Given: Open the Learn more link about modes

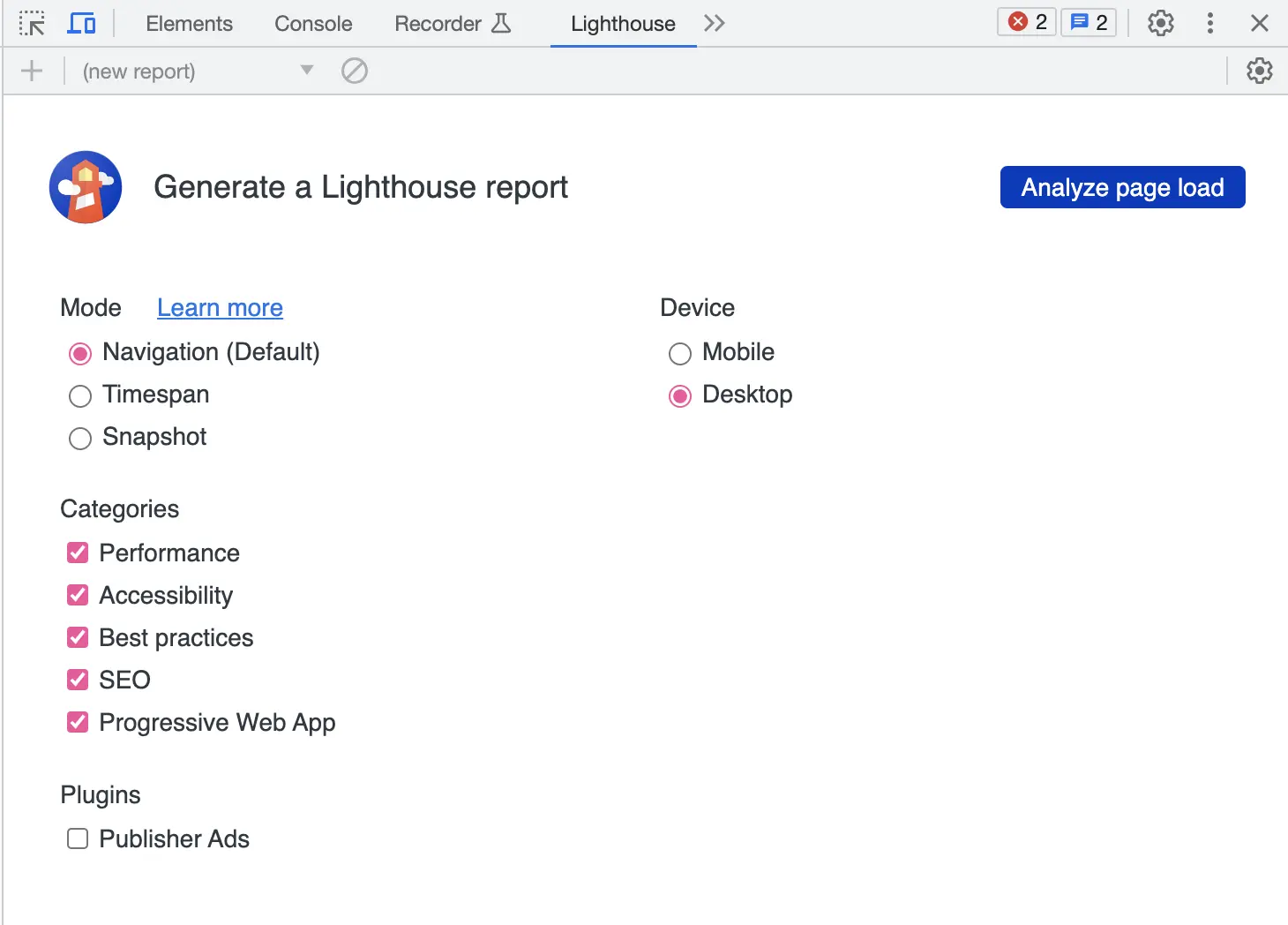Looking at the screenshot, I should pyautogui.click(x=220, y=307).
